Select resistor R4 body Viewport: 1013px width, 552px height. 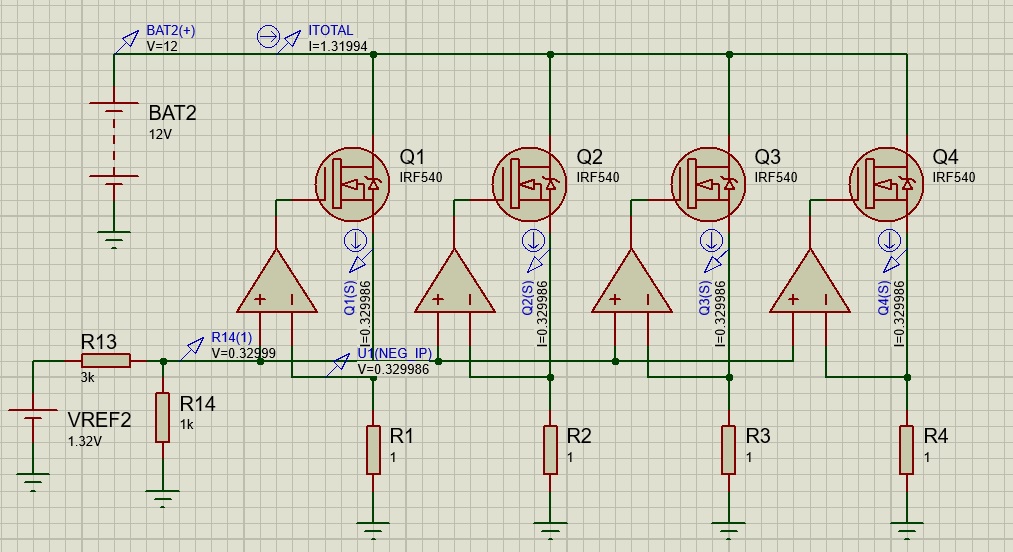pyautogui.click(x=907, y=450)
